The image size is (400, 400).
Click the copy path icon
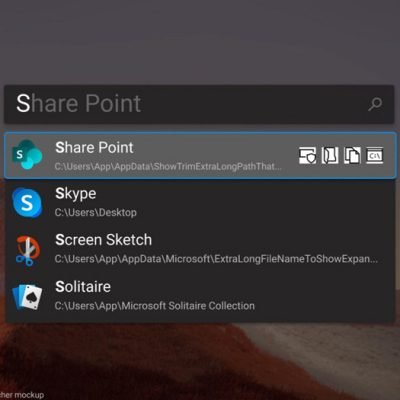[x=352, y=155]
